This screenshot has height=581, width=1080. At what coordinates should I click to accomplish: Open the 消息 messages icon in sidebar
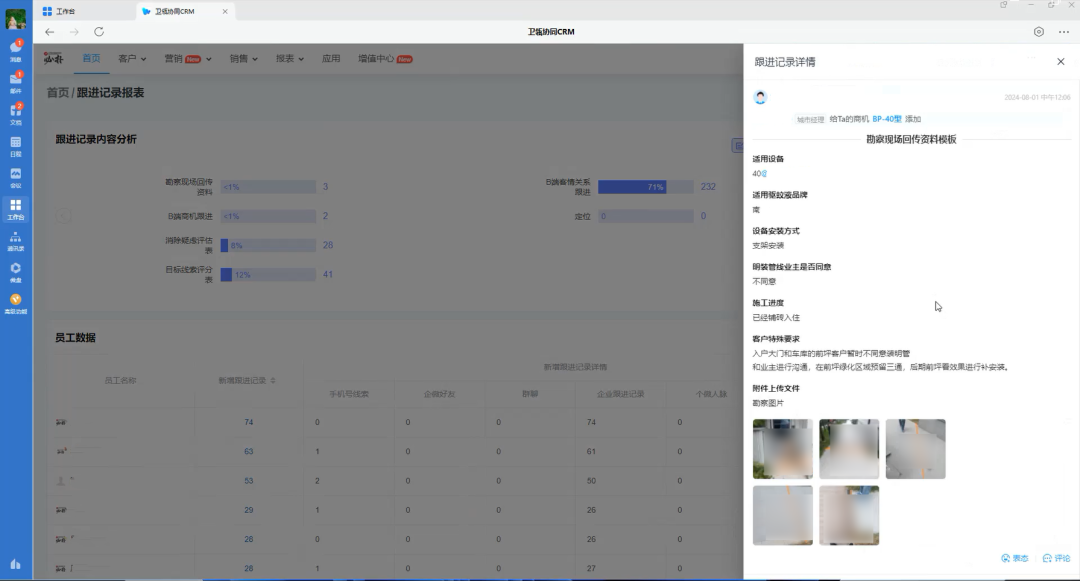click(x=15, y=50)
